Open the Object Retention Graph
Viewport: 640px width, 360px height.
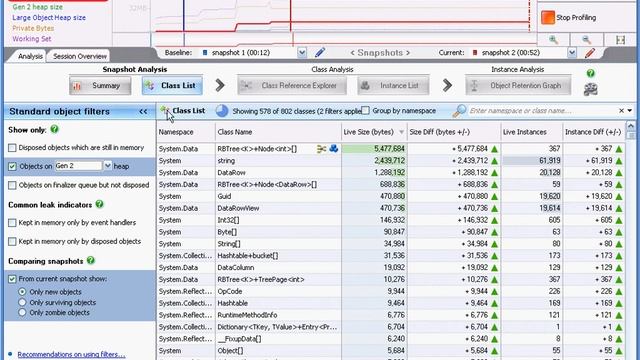coord(518,85)
